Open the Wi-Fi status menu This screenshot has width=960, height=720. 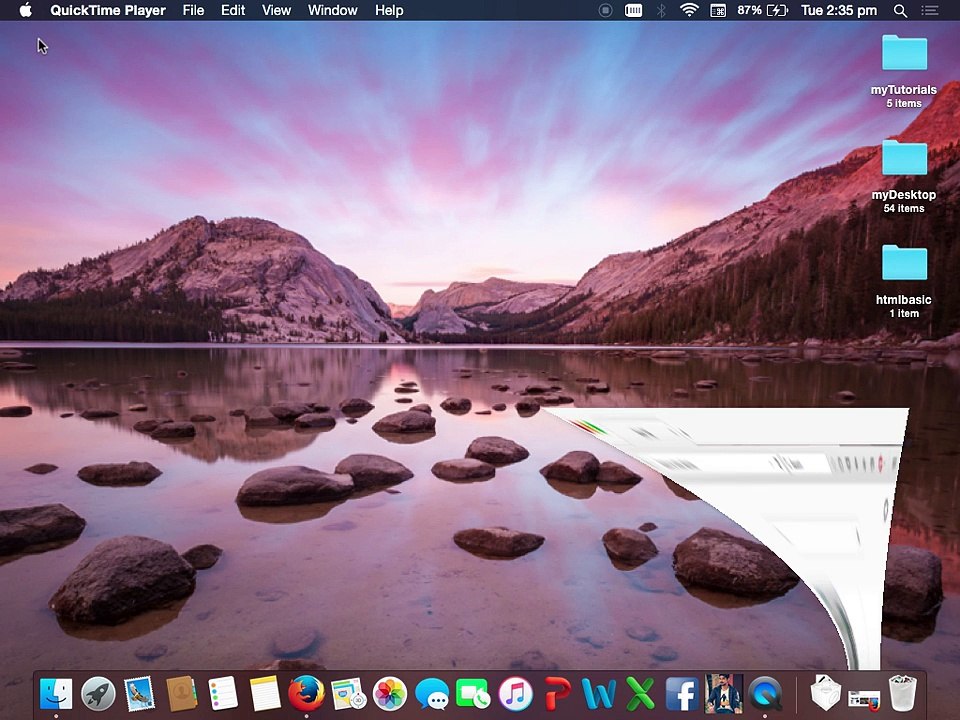(689, 10)
